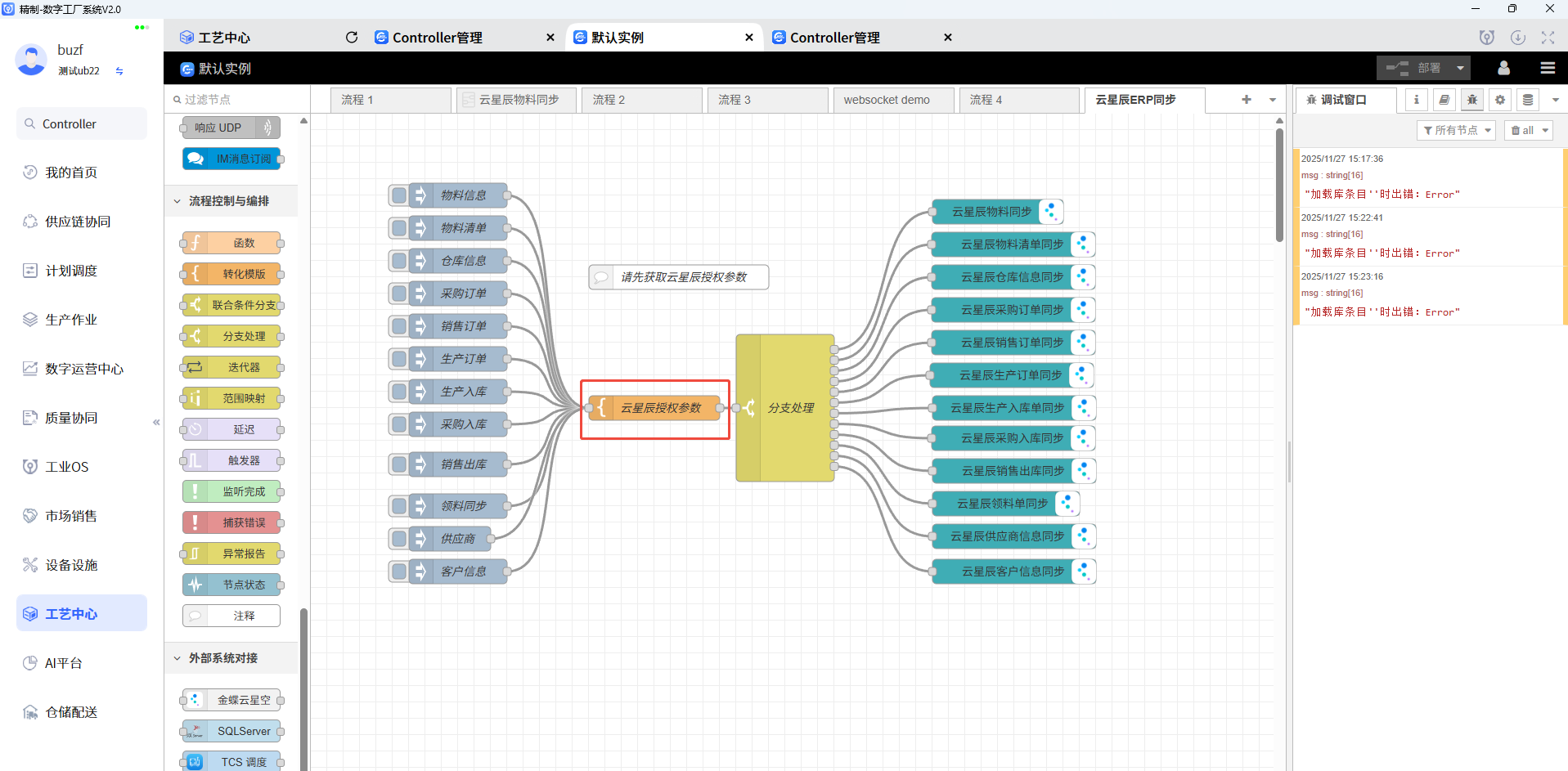Expand the 部署 deploy options arrow
Image resolution: width=1568 pixels, height=771 pixels.
coord(1460,68)
